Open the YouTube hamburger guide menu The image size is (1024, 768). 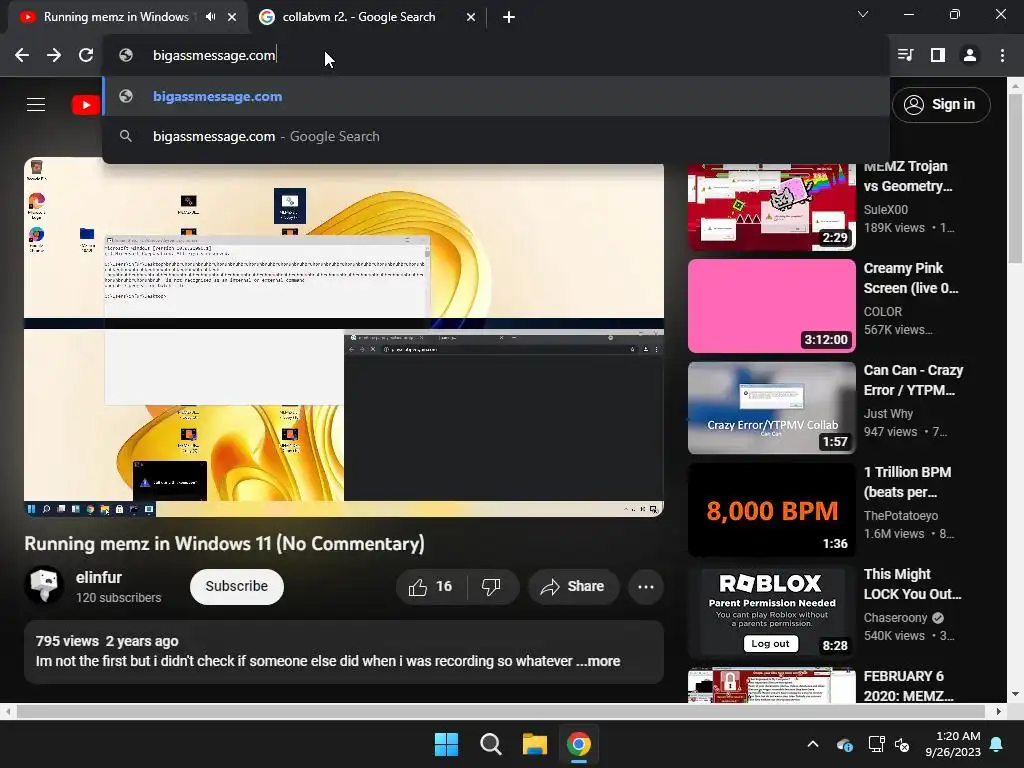pyautogui.click(x=36, y=104)
